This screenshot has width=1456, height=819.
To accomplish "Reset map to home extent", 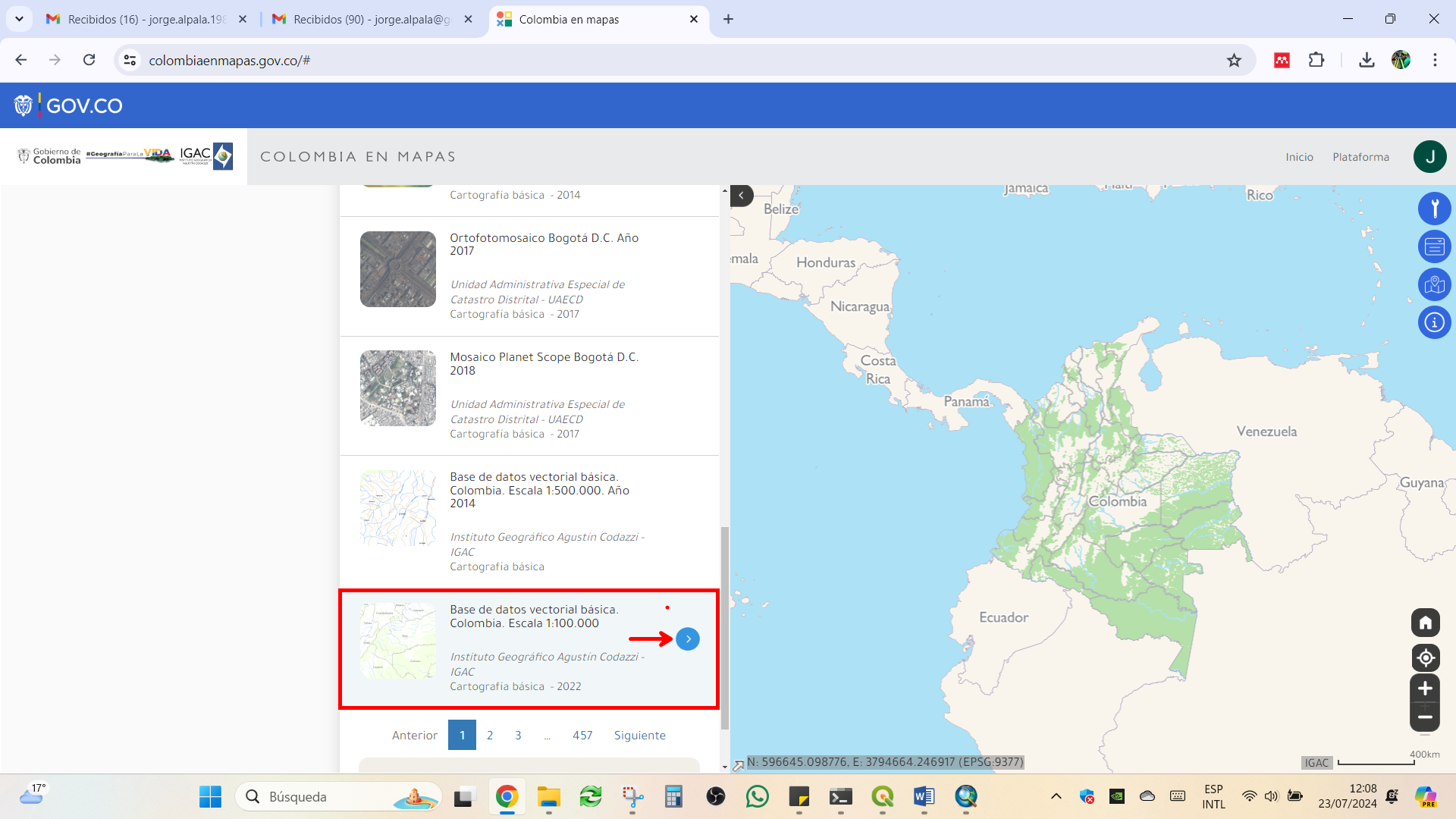I will click(1425, 623).
